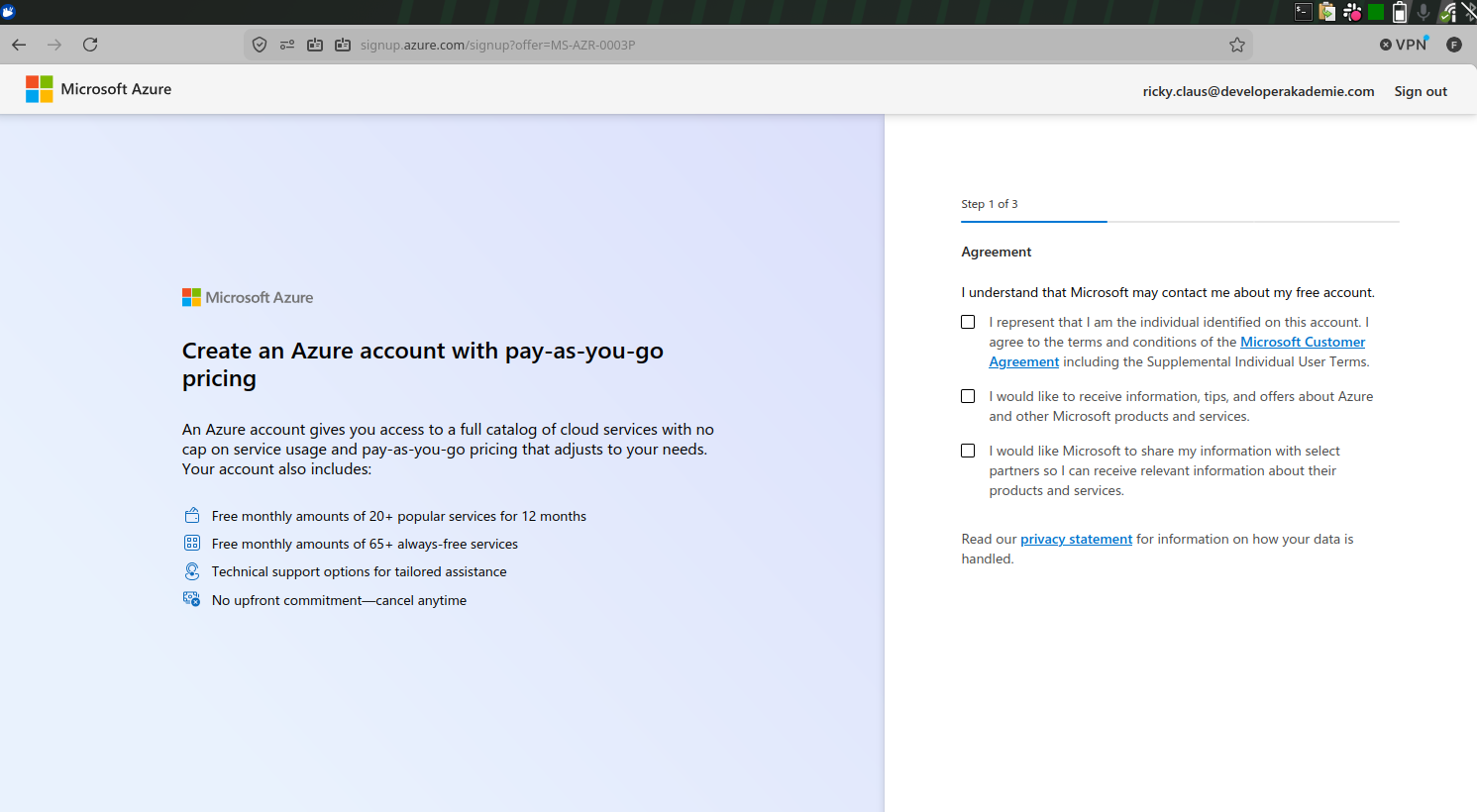Click the Microsoft Azure logo above the heading
Viewport: 1477px width, 812px height.
click(x=248, y=297)
